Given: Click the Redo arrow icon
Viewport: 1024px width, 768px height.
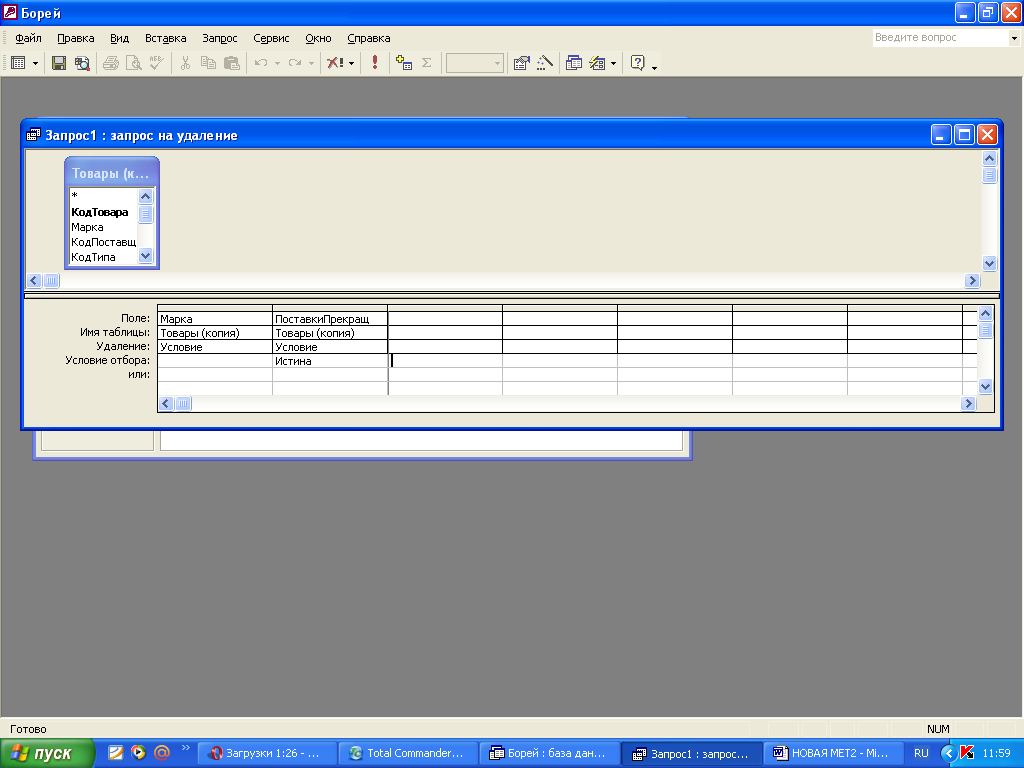Looking at the screenshot, I should tap(295, 63).
